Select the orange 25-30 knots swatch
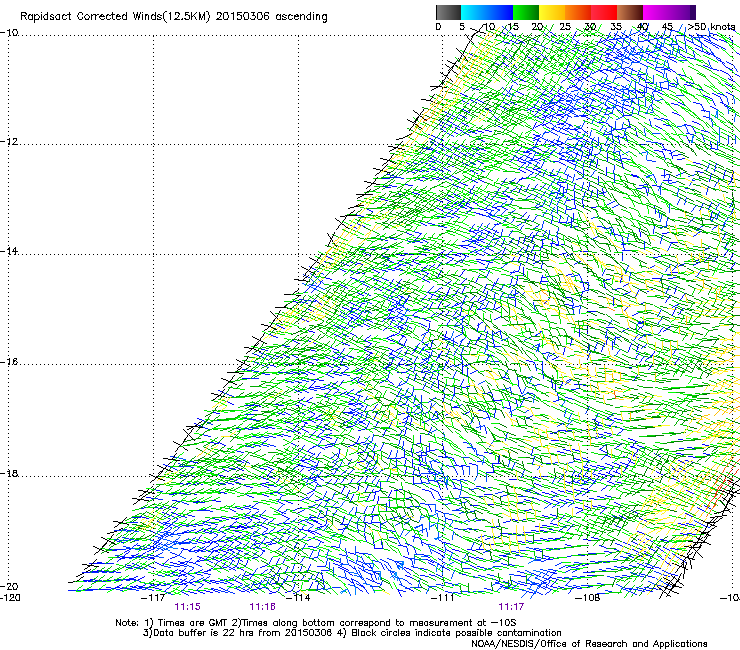Screen dimensions: 740x650 (x=578, y=12)
